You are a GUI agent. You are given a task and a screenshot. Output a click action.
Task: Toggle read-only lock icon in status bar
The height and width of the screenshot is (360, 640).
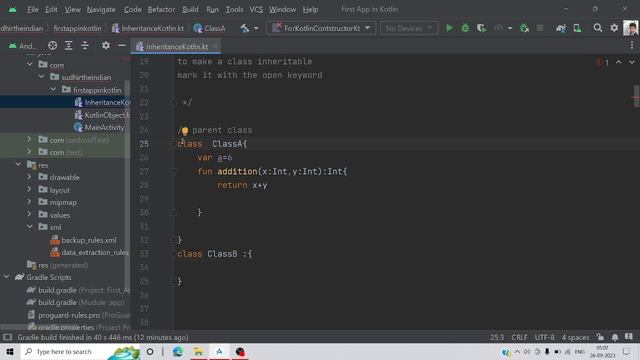tap(600, 337)
